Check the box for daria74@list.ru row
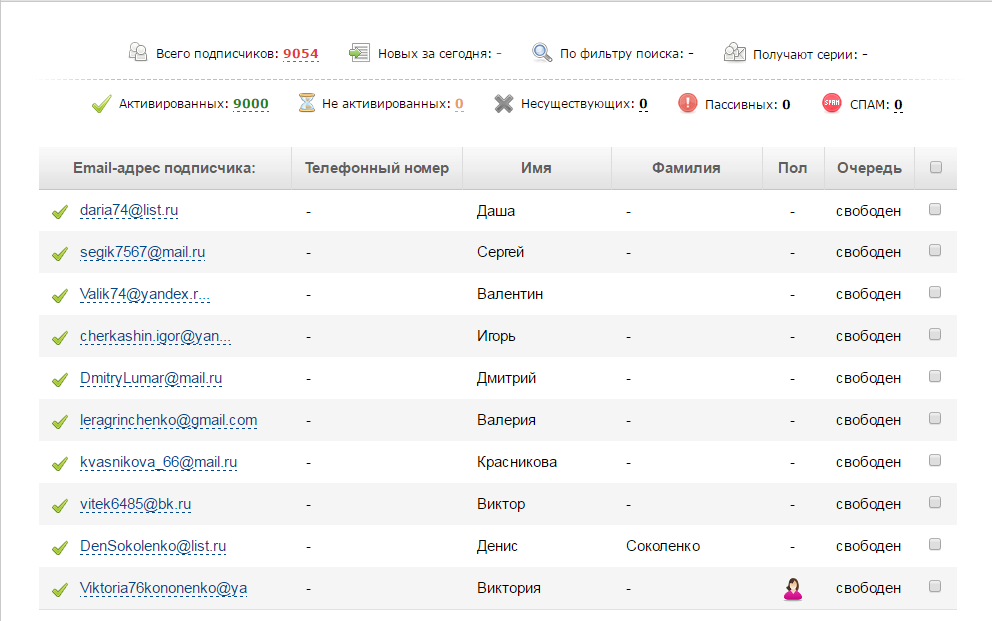The width and height of the screenshot is (994, 621). click(x=935, y=210)
